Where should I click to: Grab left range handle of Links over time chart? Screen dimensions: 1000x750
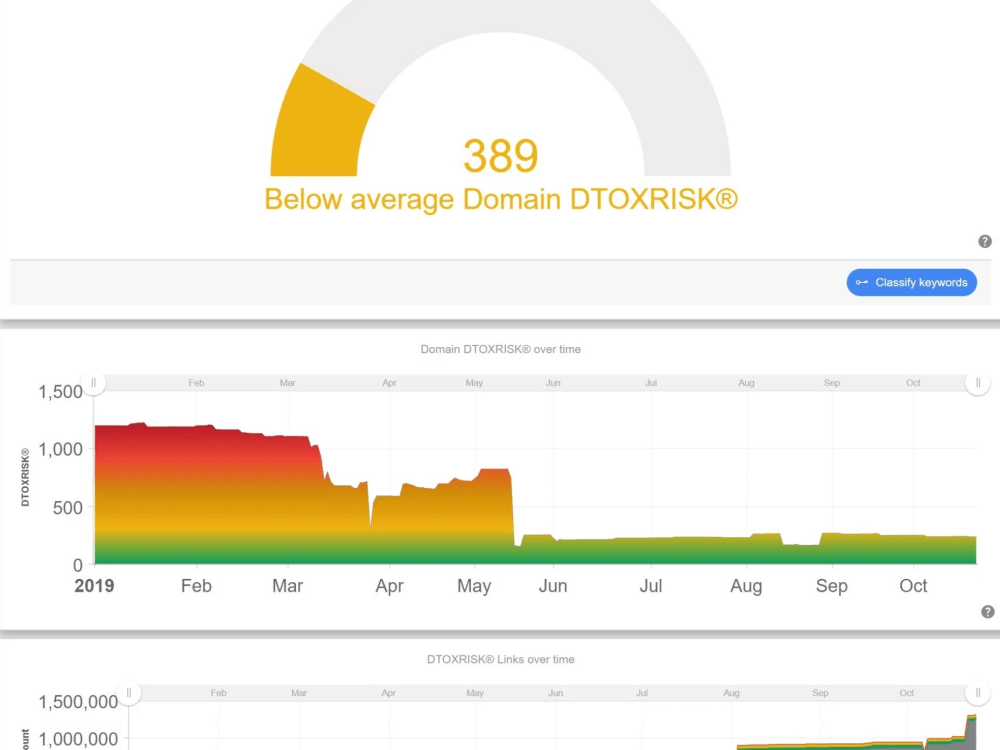pyautogui.click(x=129, y=693)
